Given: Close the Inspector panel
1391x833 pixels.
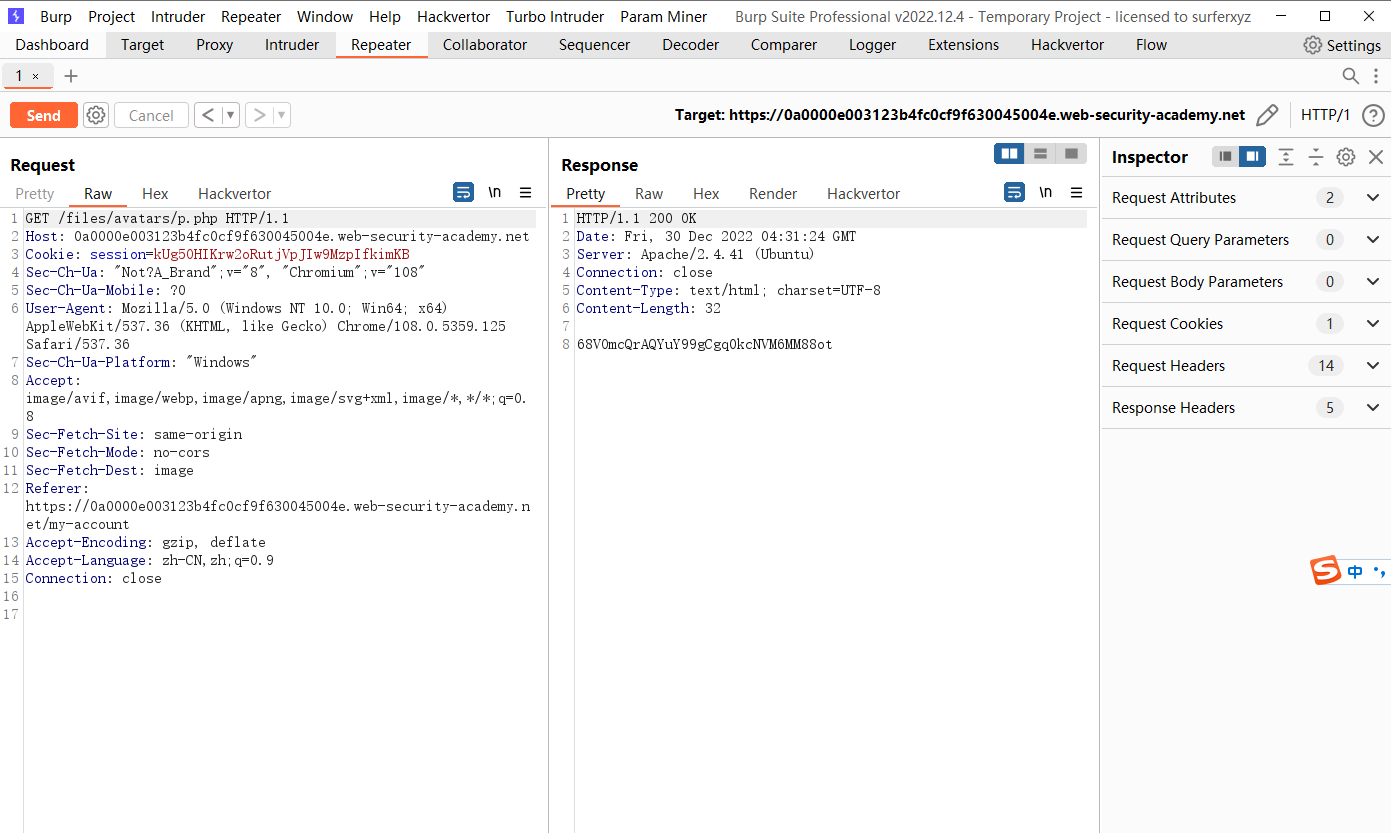Looking at the screenshot, I should point(1376,157).
